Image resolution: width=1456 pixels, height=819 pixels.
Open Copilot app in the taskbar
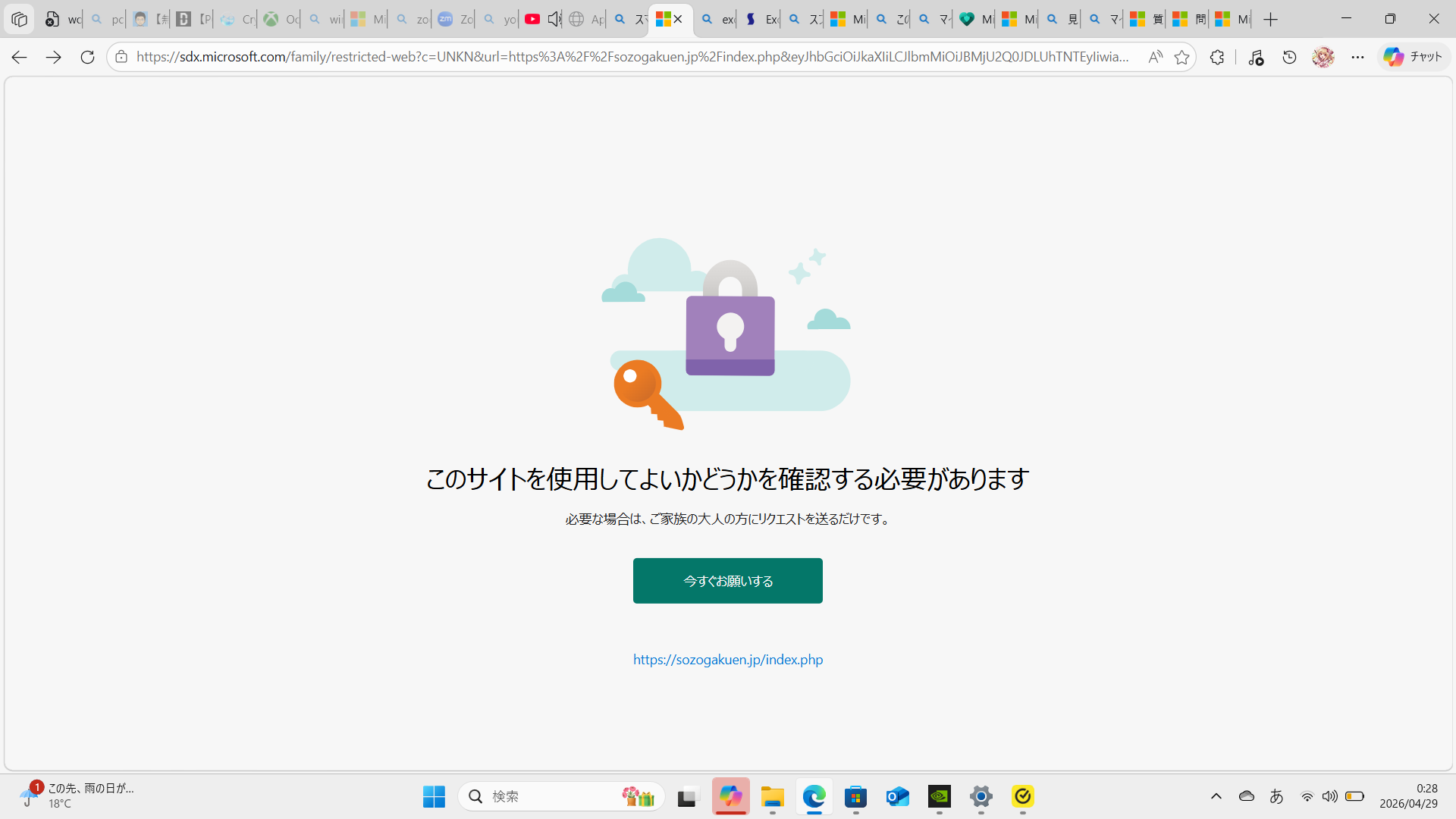[730, 796]
